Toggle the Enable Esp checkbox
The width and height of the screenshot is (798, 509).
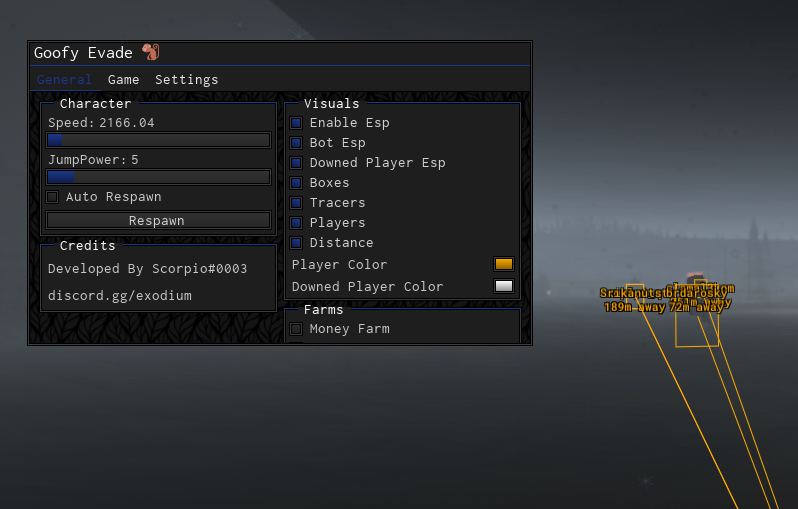coord(296,123)
